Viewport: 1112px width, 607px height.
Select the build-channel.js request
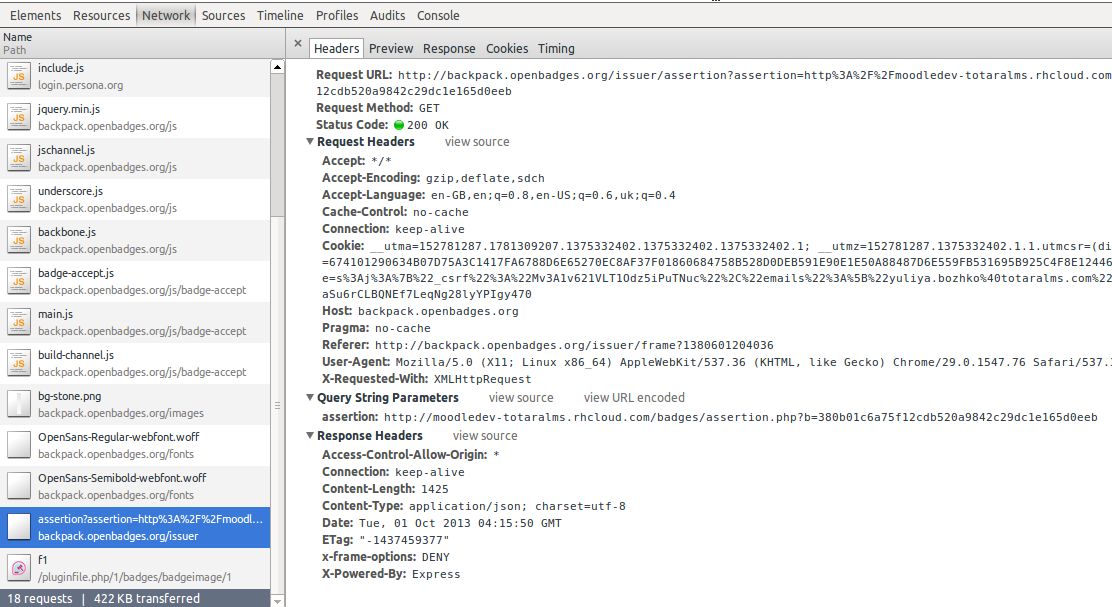[135, 364]
